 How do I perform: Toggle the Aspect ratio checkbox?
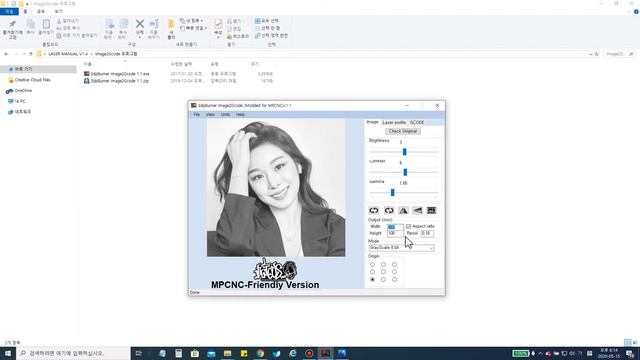409,226
